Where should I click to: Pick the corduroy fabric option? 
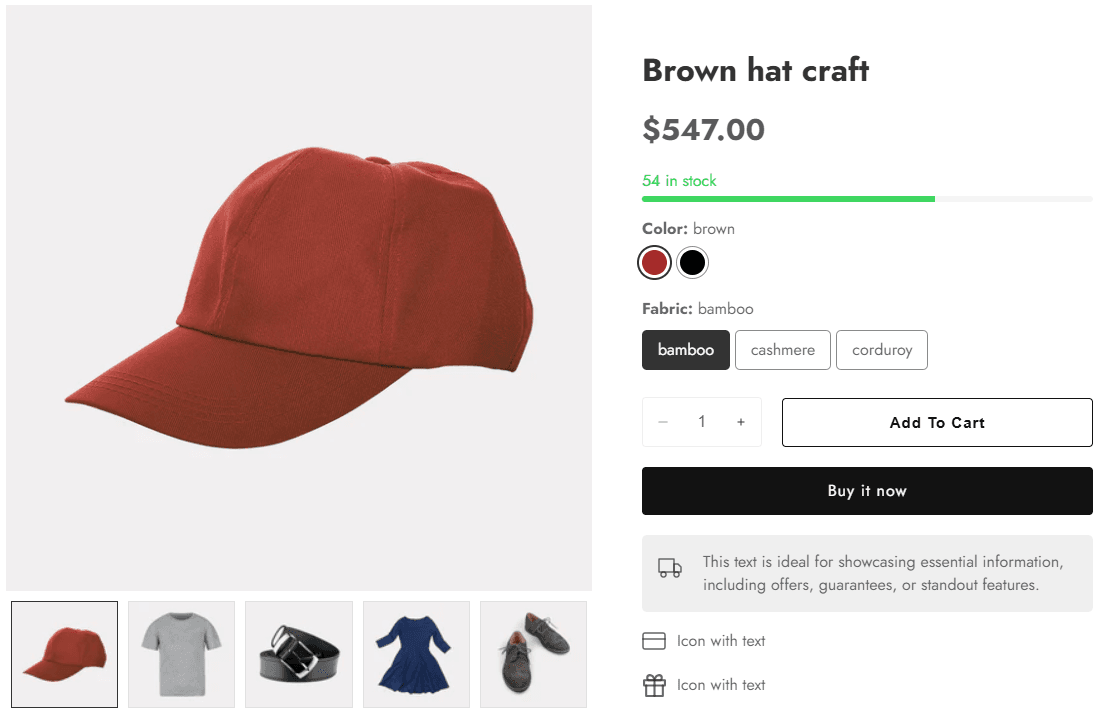pos(882,350)
